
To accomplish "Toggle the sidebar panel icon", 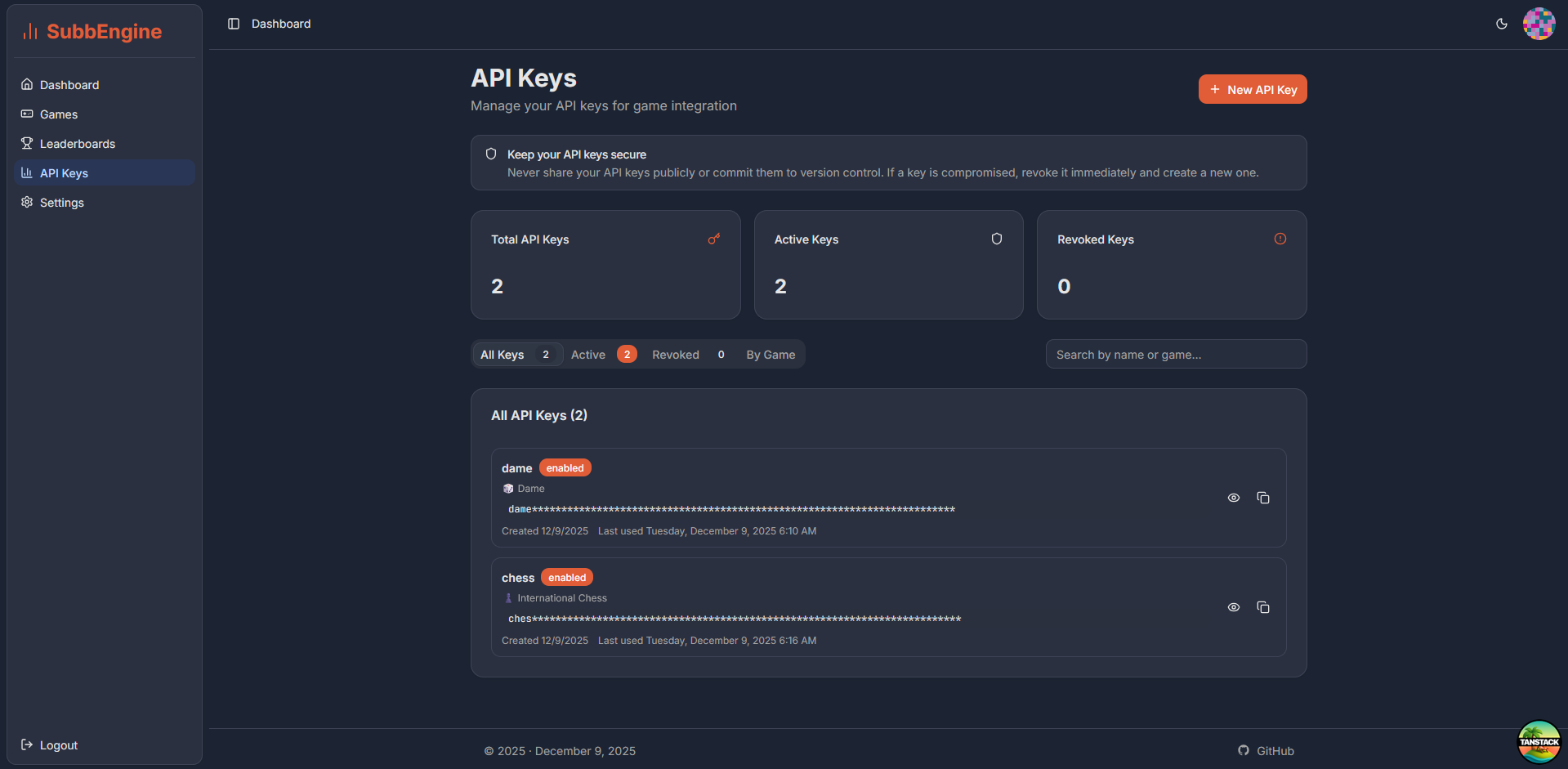I will pos(234,24).
